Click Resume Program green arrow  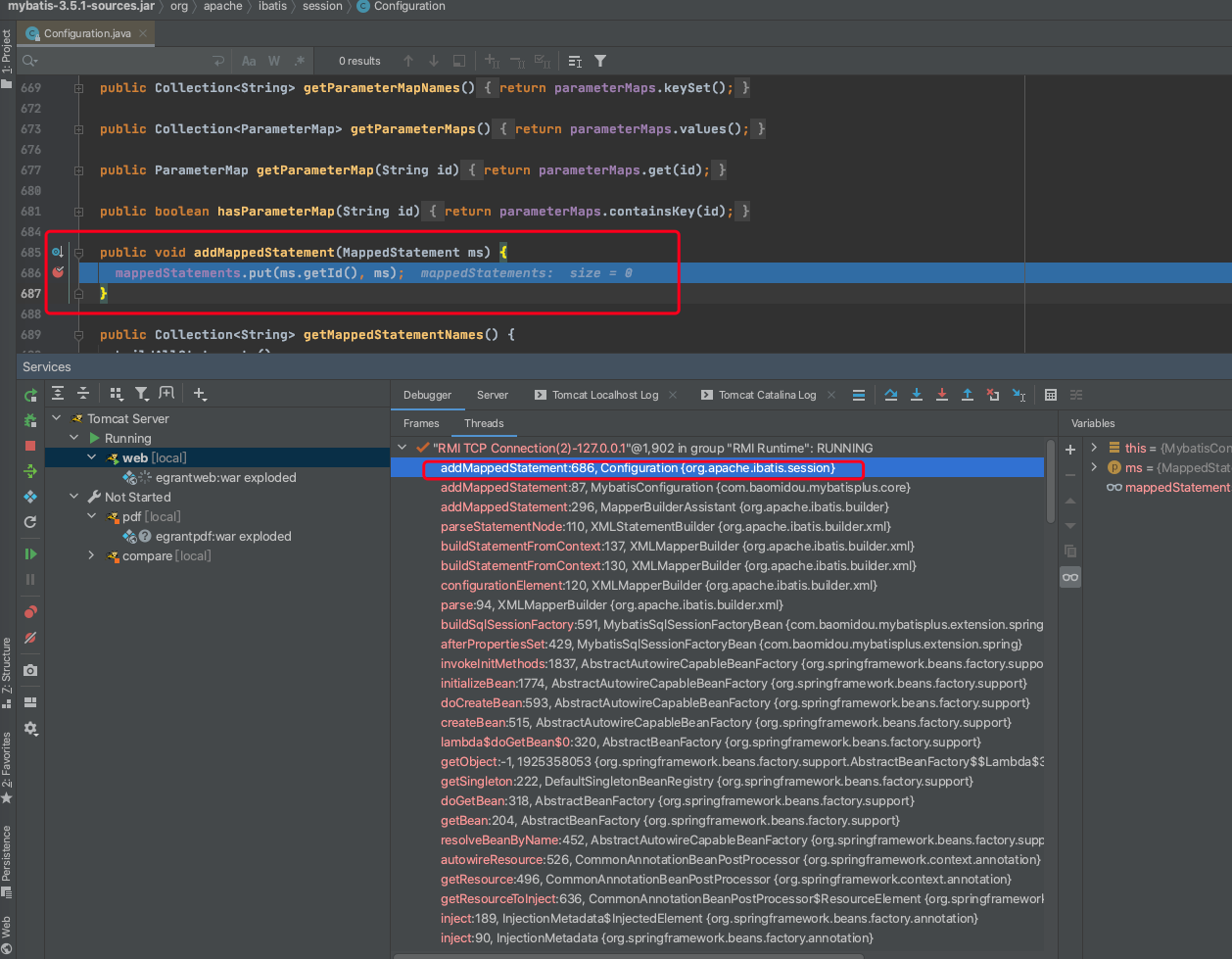[x=30, y=554]
